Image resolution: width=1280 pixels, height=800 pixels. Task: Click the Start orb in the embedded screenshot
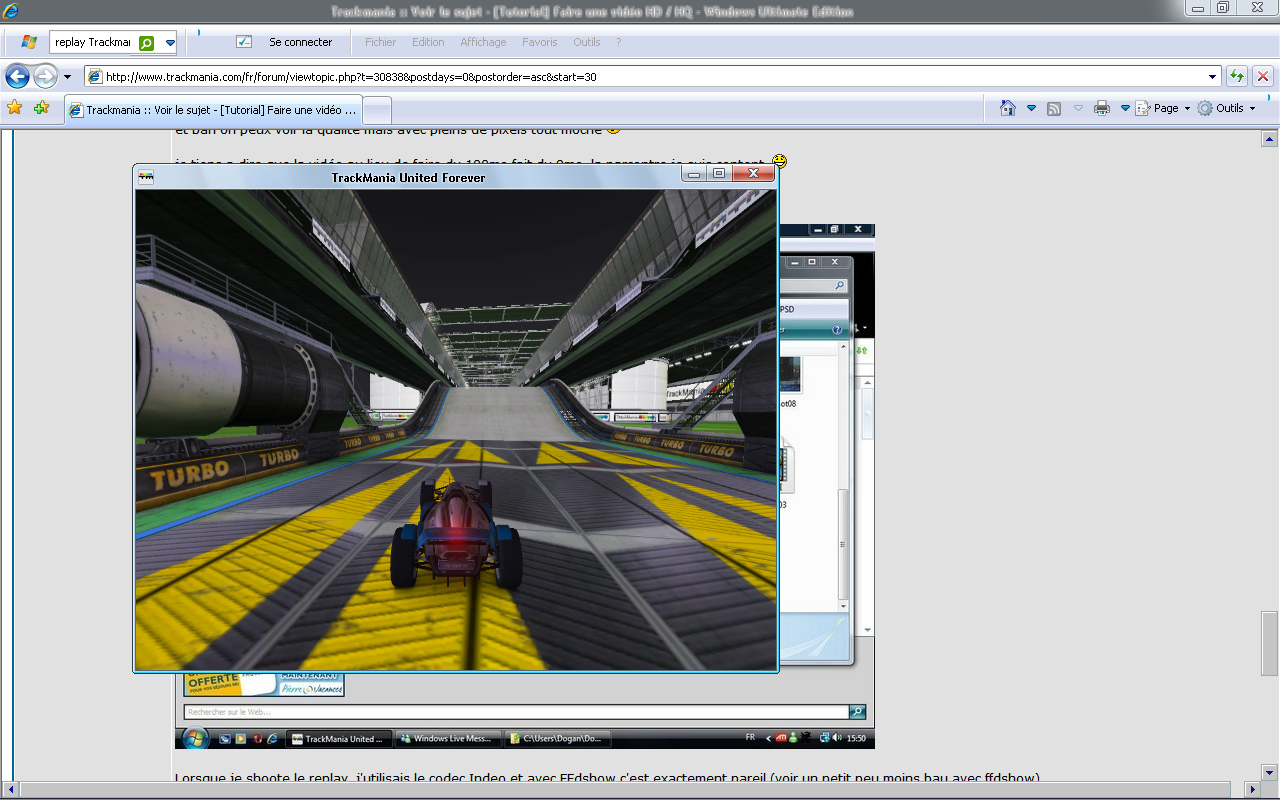click(194, 738)
